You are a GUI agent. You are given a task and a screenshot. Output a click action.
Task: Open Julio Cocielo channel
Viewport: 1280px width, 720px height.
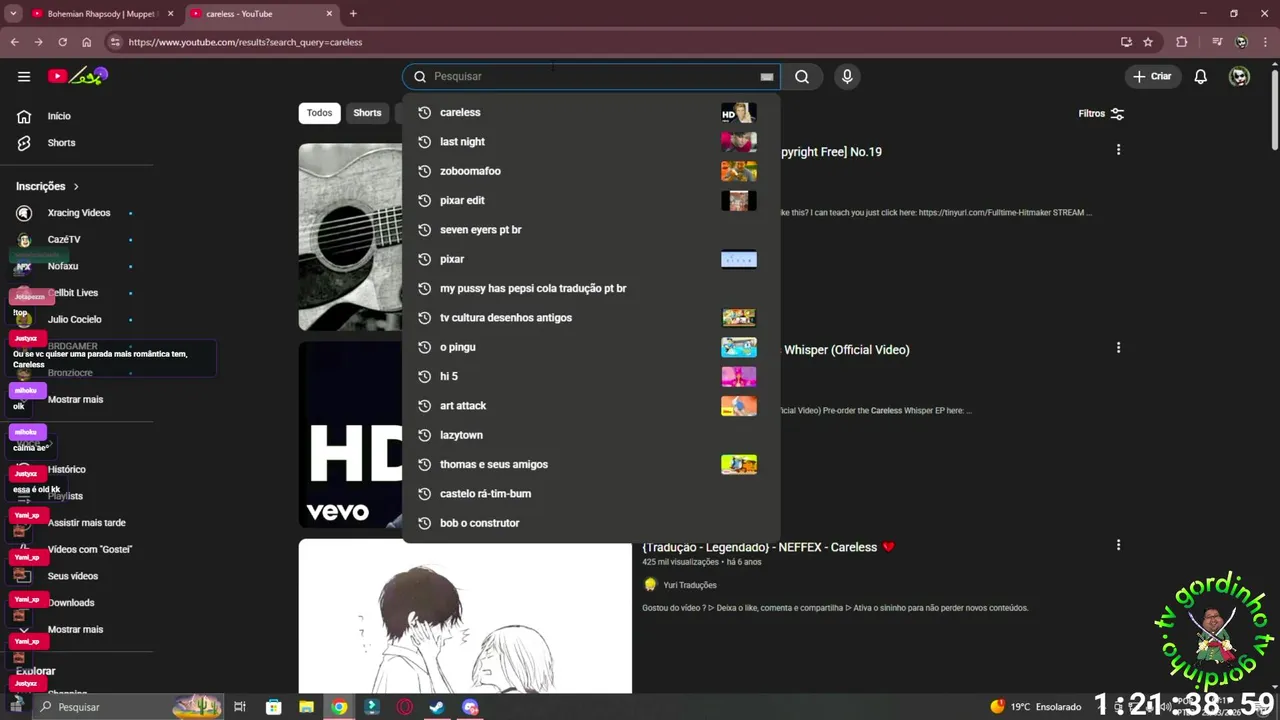coord(76,320)
